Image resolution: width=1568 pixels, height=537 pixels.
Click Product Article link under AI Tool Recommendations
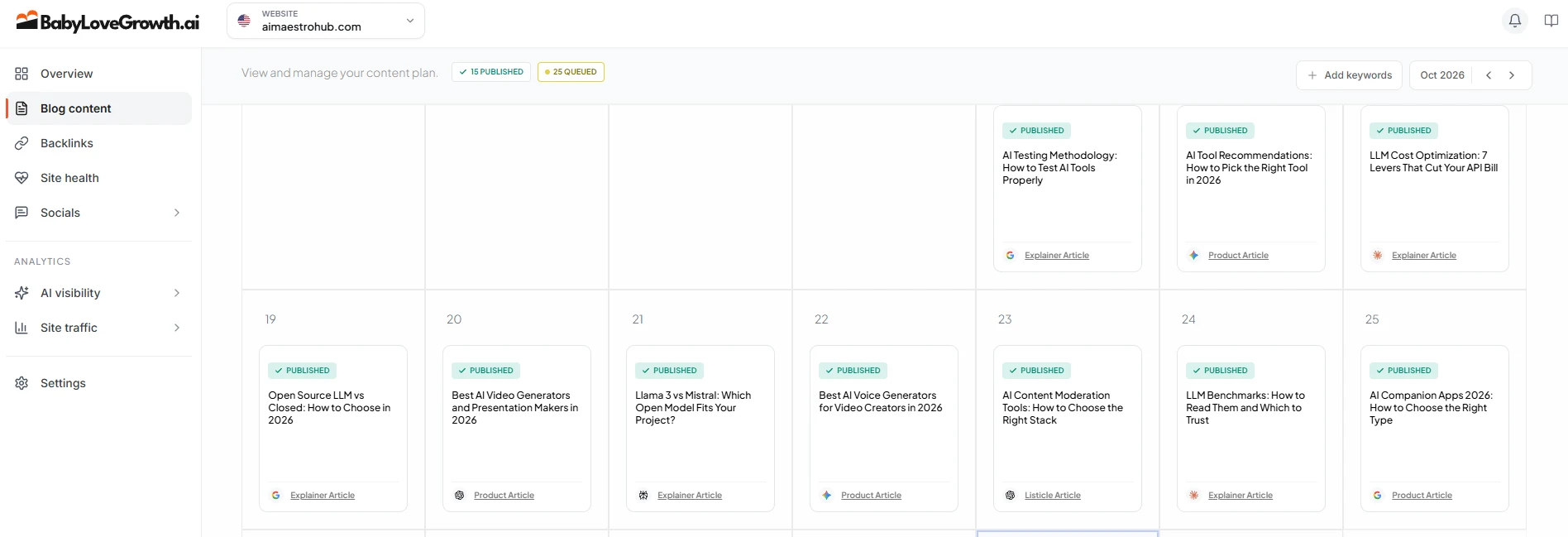1238,256
